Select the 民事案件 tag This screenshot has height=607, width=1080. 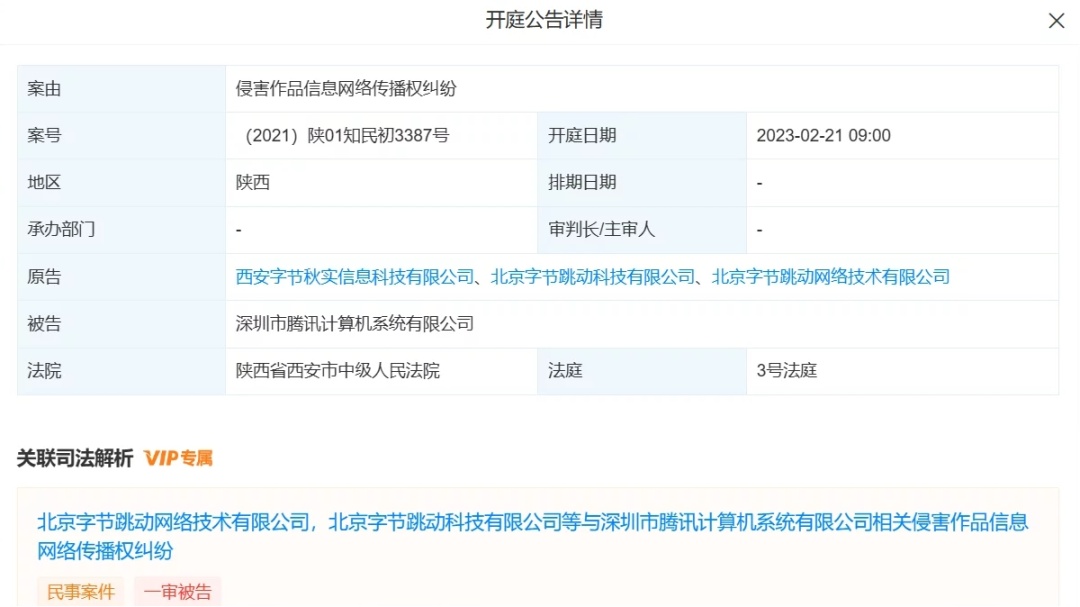click(81, 592)
